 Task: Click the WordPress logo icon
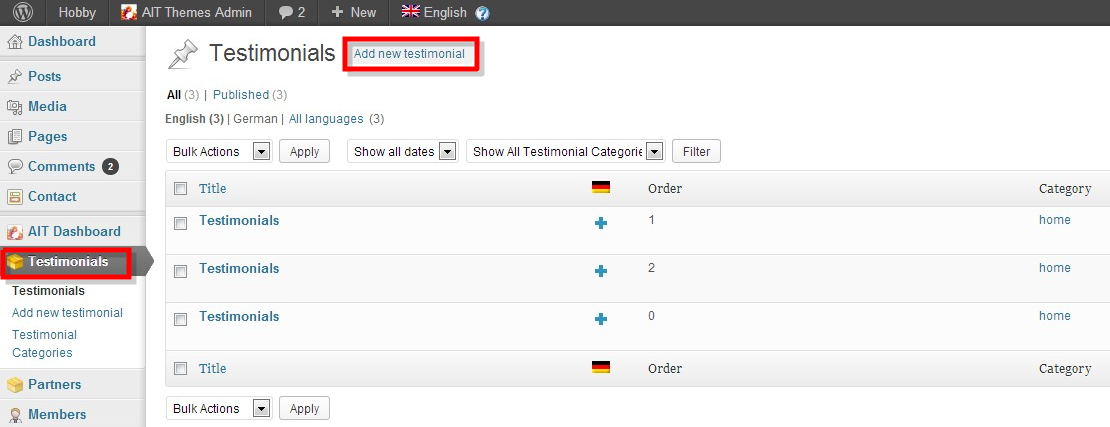pos(22,13)
